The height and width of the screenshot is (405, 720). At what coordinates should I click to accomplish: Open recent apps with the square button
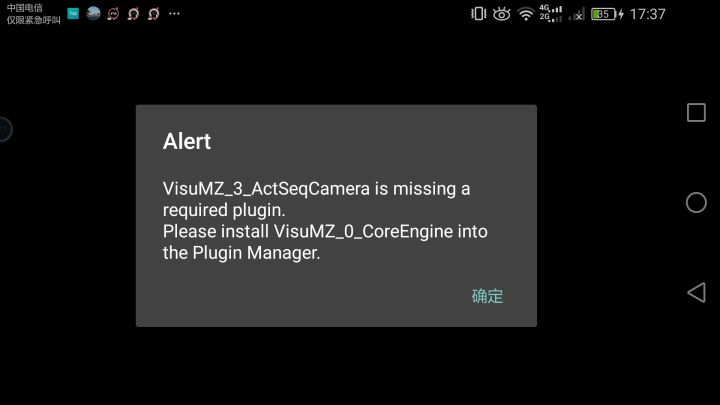(696, 112)
